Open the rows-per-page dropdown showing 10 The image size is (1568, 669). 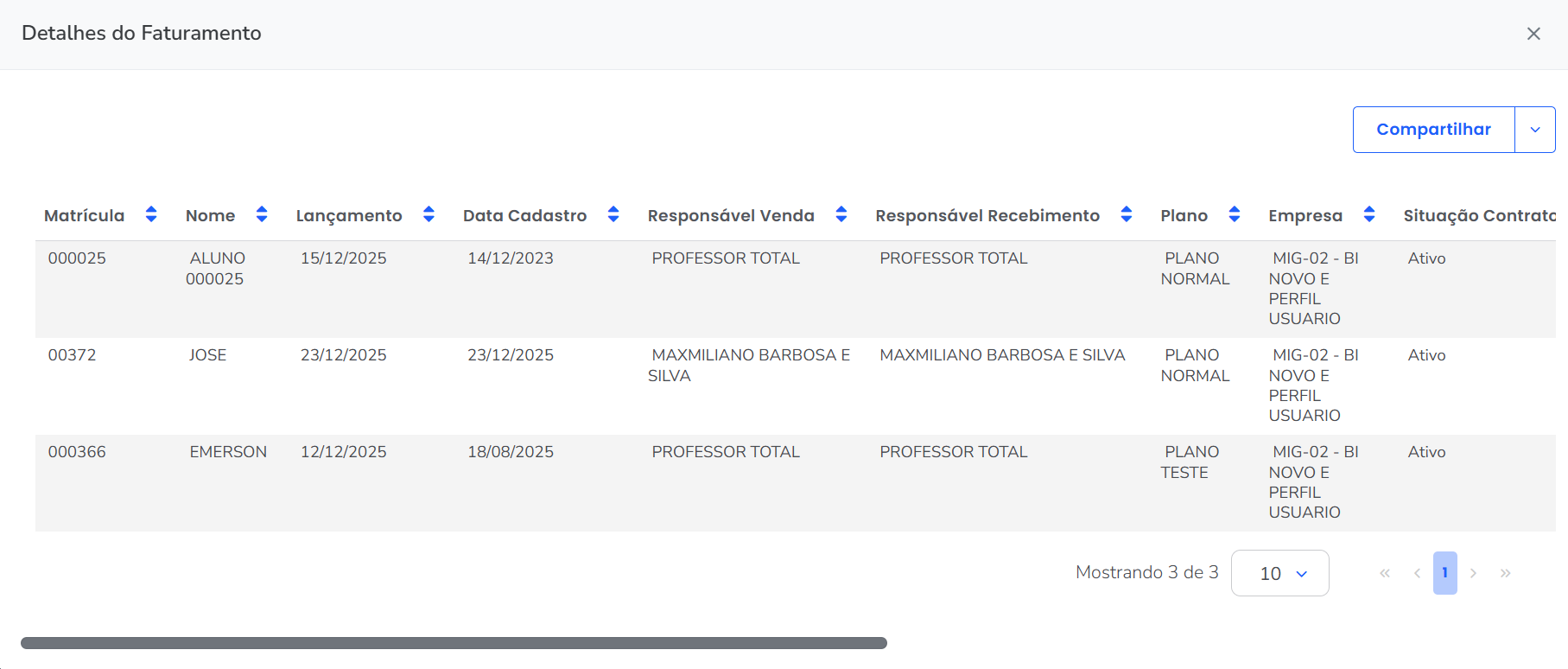1279,573
